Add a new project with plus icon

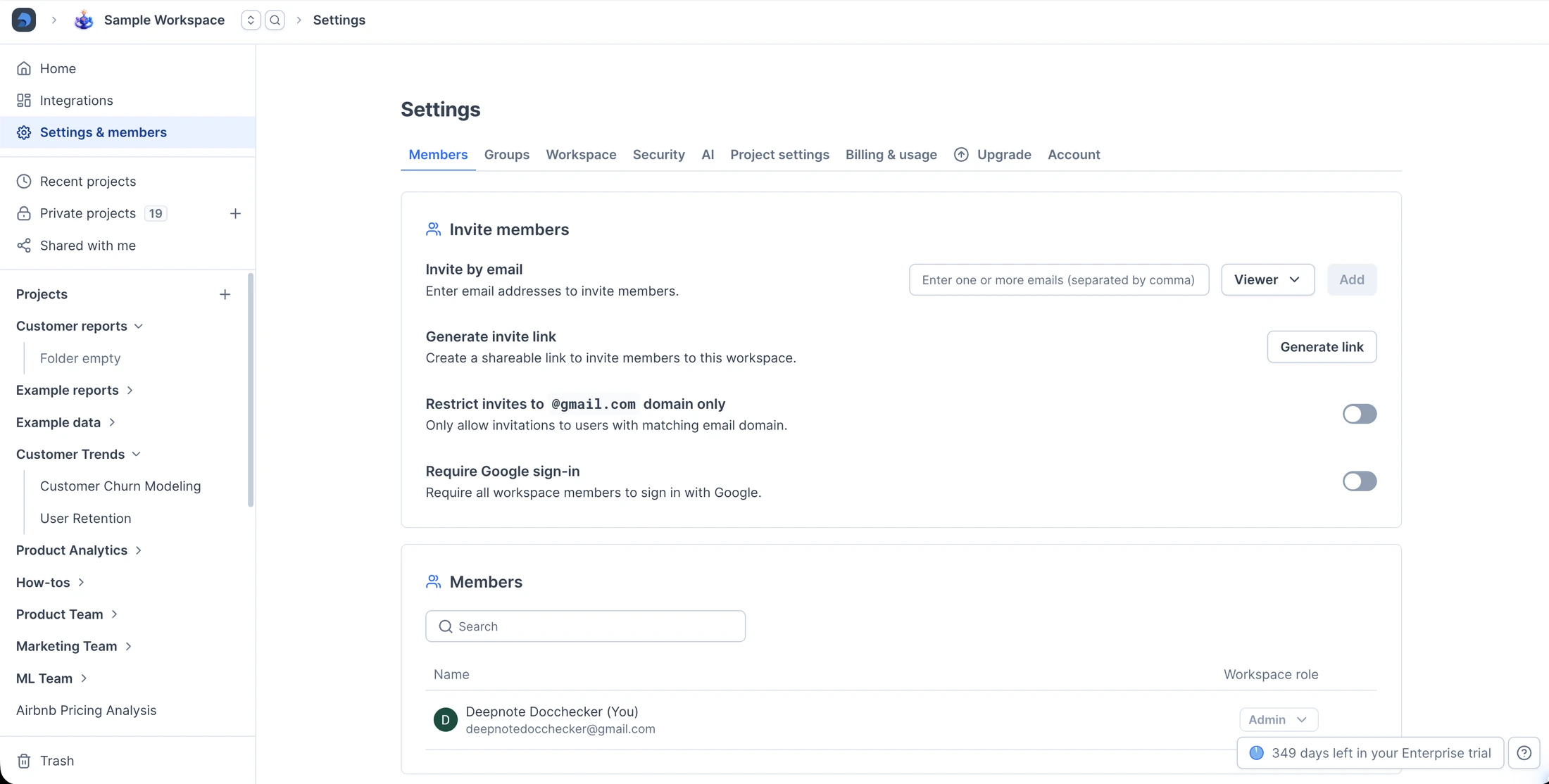(x=225, y=294)
